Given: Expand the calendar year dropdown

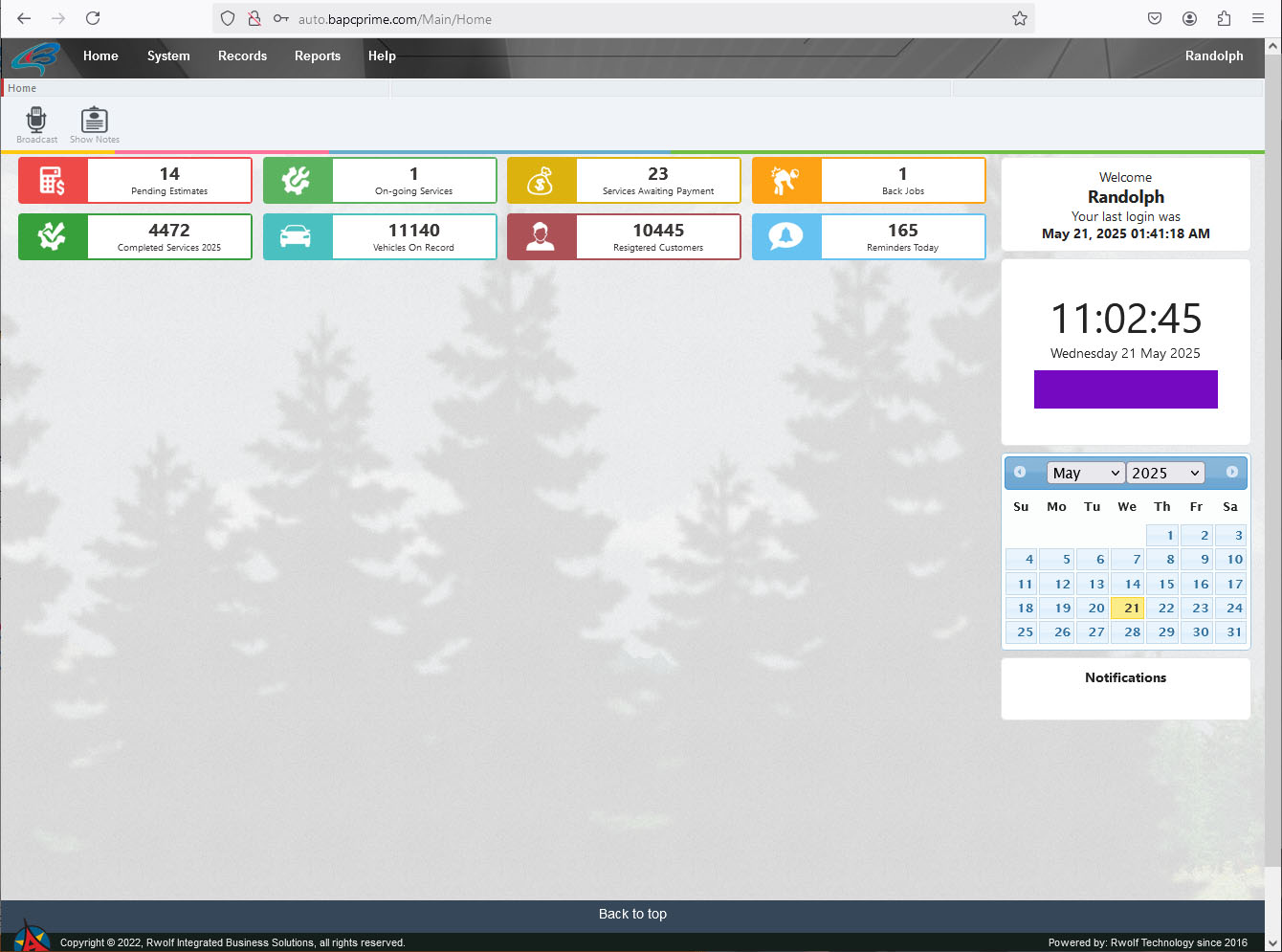Looking at the screenshot, I should coord(1164,473).
